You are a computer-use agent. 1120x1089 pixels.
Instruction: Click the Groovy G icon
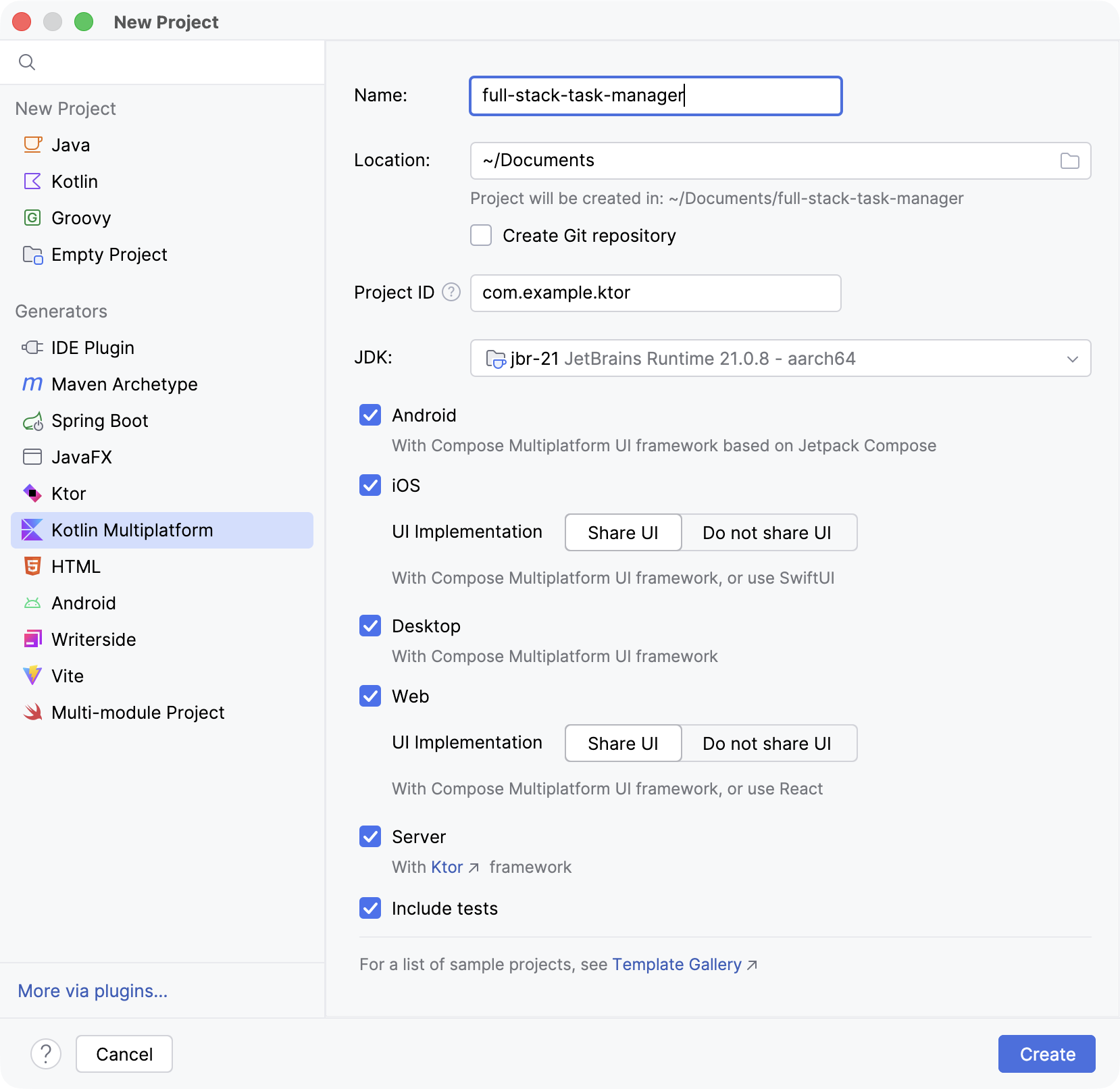32,218
